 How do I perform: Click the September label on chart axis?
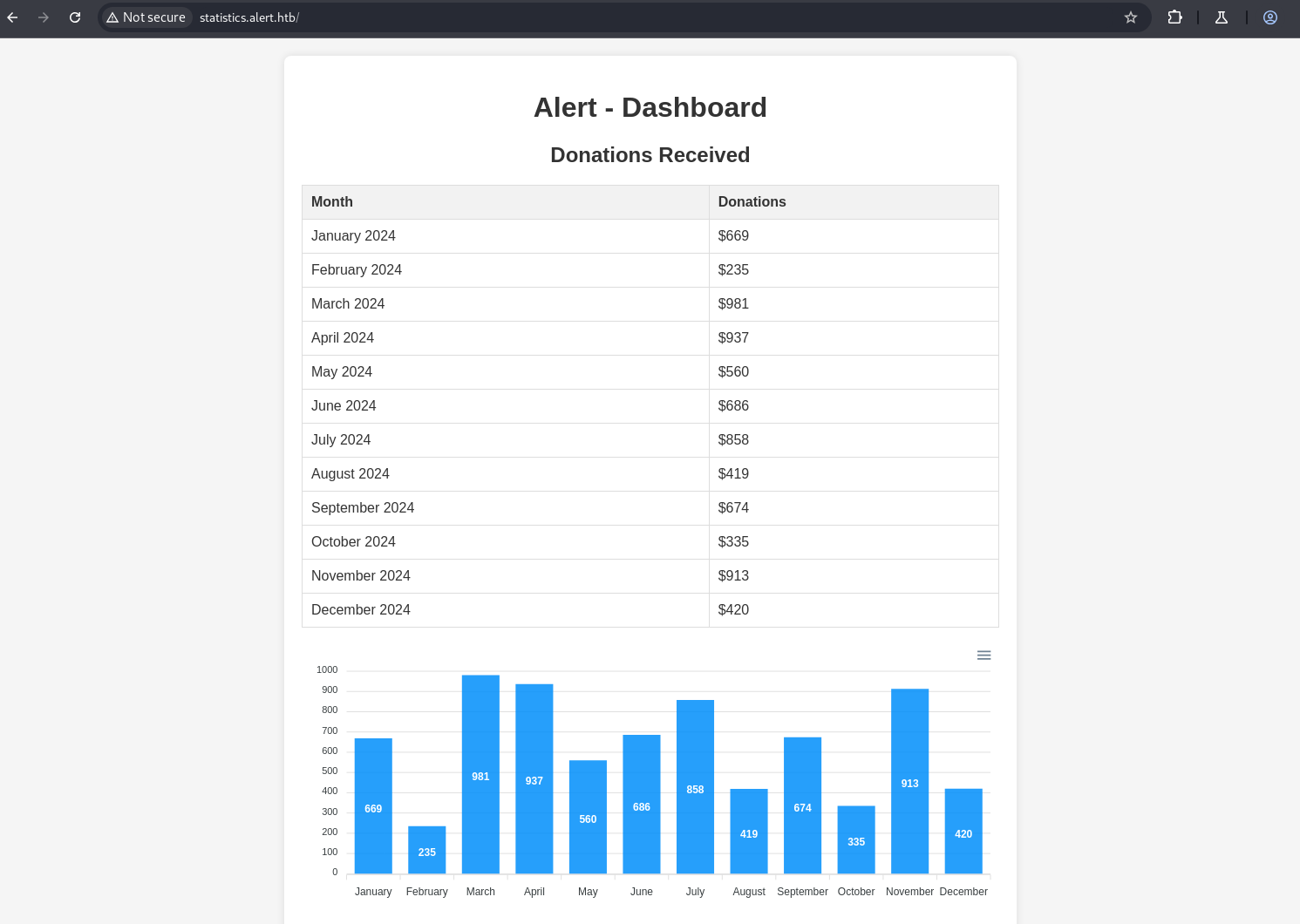[x=802, y=892]
